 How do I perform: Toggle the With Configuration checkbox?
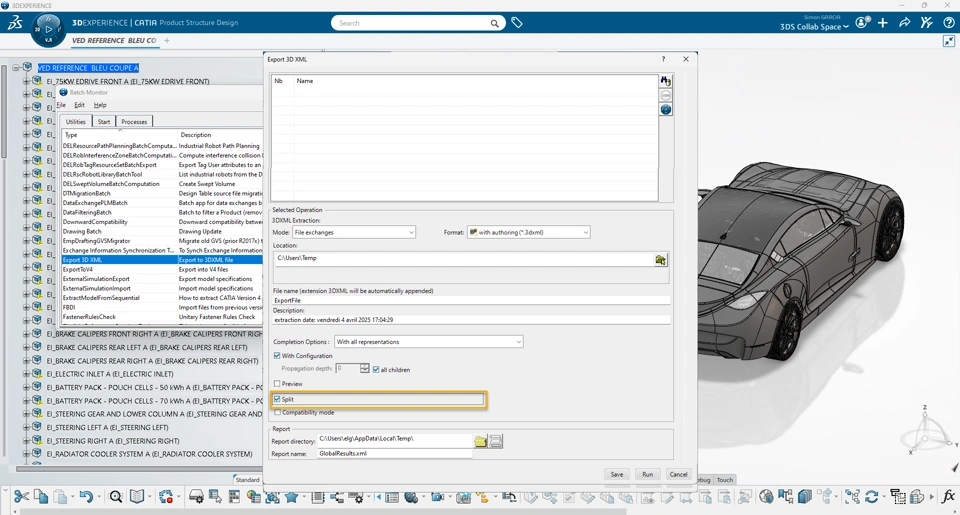tap(278, 356)
